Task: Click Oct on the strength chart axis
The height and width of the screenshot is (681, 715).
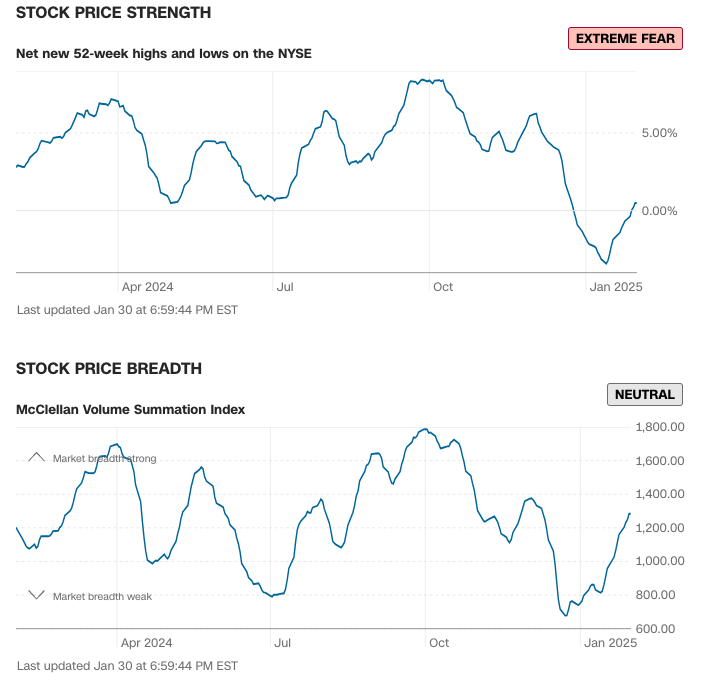Action: click(443, 287)
